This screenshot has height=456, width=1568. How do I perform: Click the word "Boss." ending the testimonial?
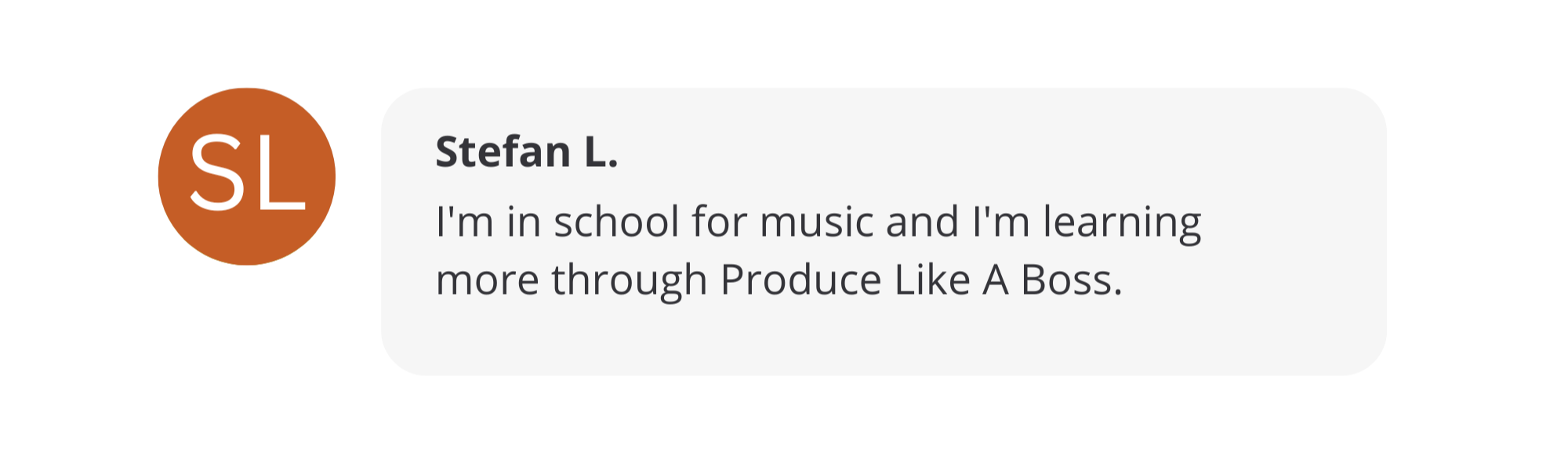[1071, 280]
